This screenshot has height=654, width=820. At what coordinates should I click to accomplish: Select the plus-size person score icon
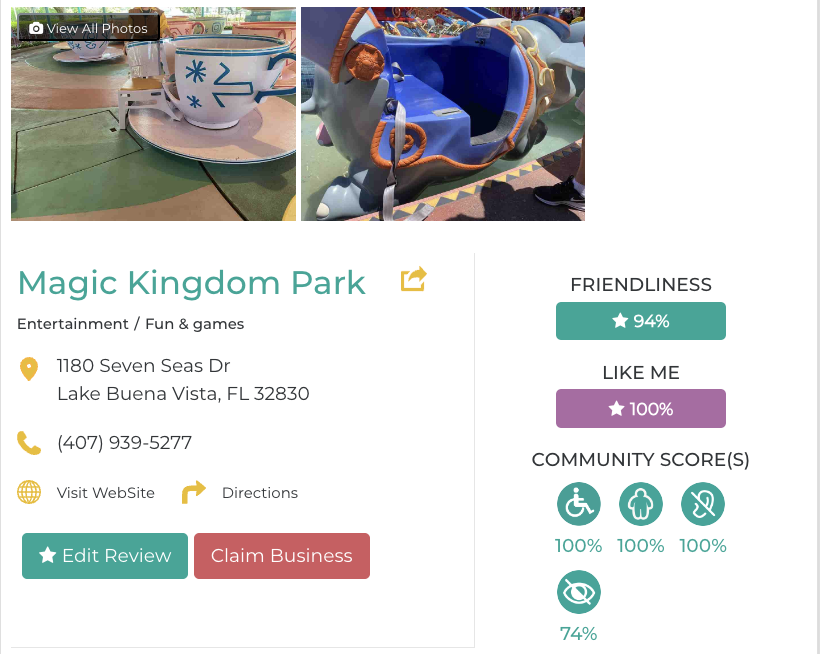tap(641, 504)
